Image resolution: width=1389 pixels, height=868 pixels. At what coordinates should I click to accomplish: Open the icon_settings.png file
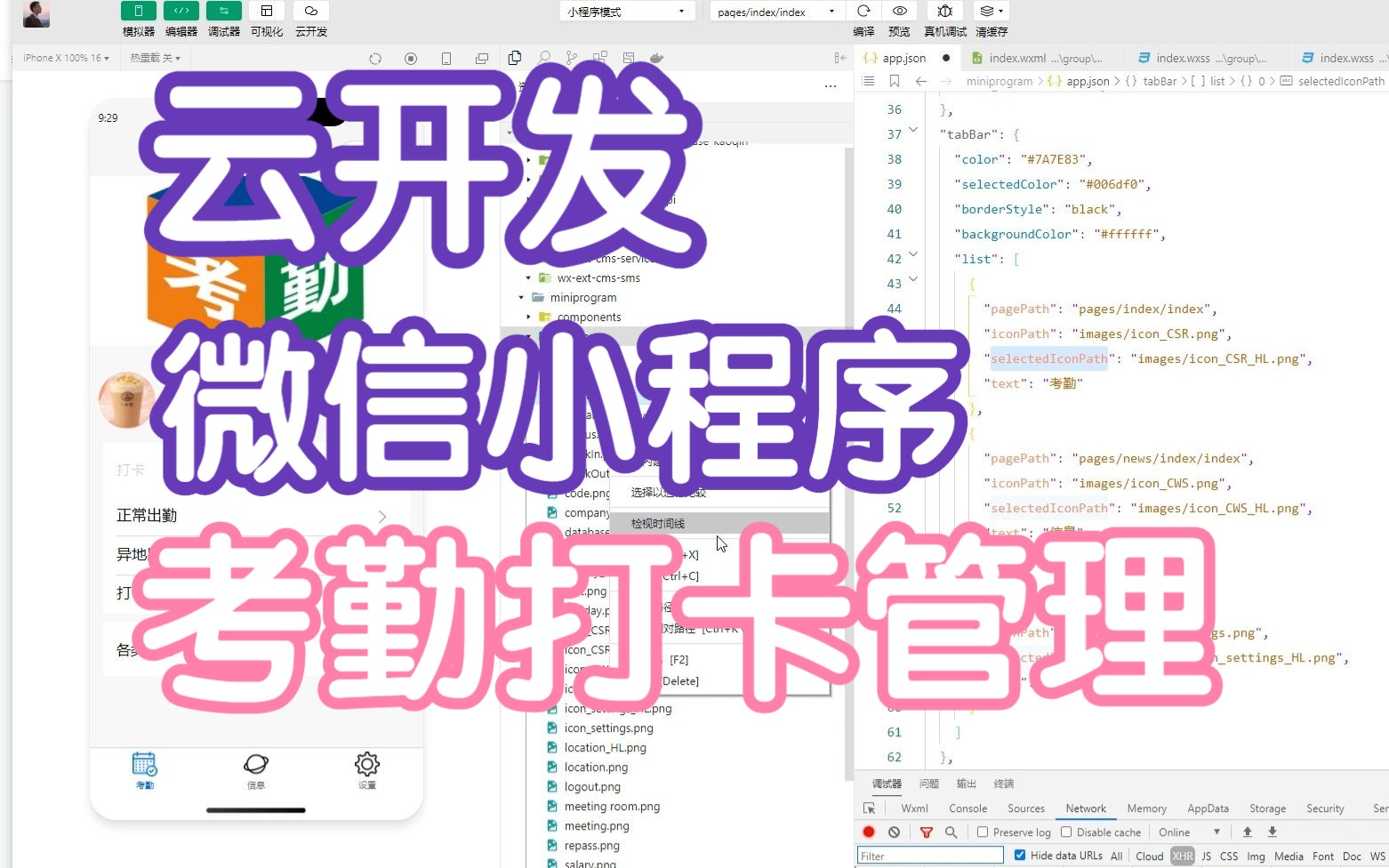(608, 727)
